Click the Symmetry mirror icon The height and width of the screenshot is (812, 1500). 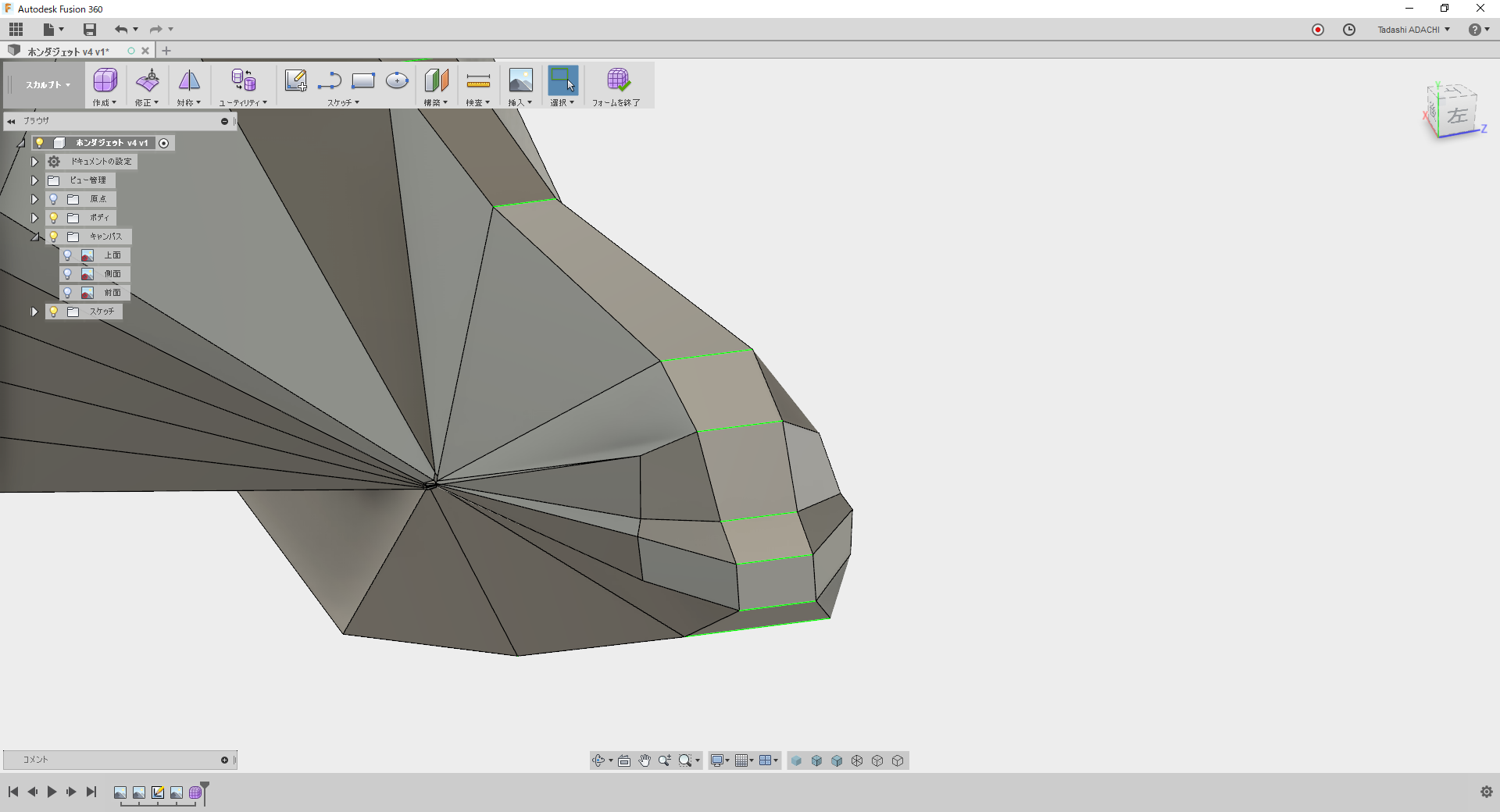(189, 80)
